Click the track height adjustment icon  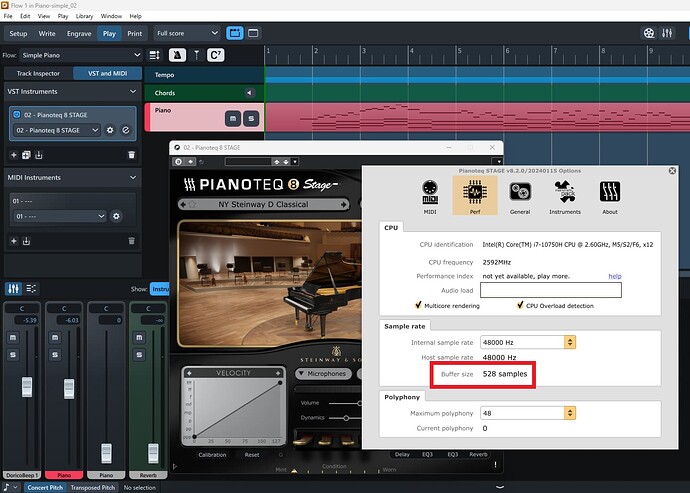coord(154,55)
